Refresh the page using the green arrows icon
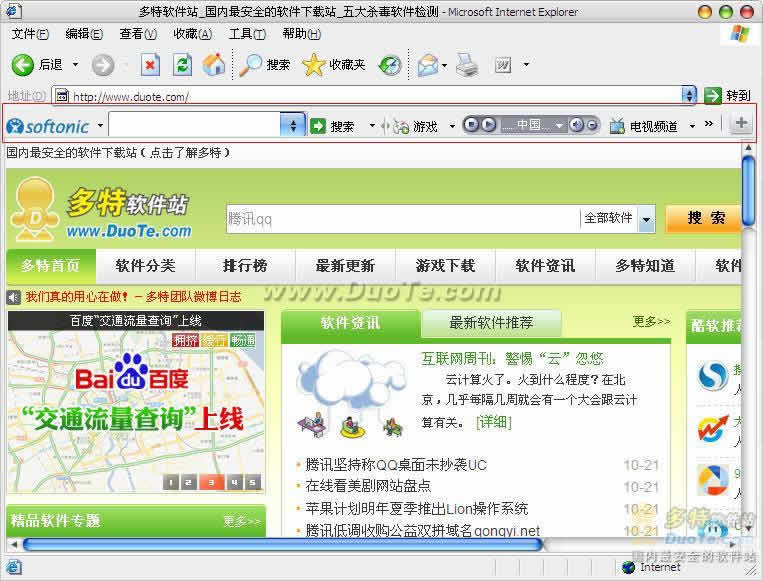This screenshot has width=763, height=581. [182, 65]
